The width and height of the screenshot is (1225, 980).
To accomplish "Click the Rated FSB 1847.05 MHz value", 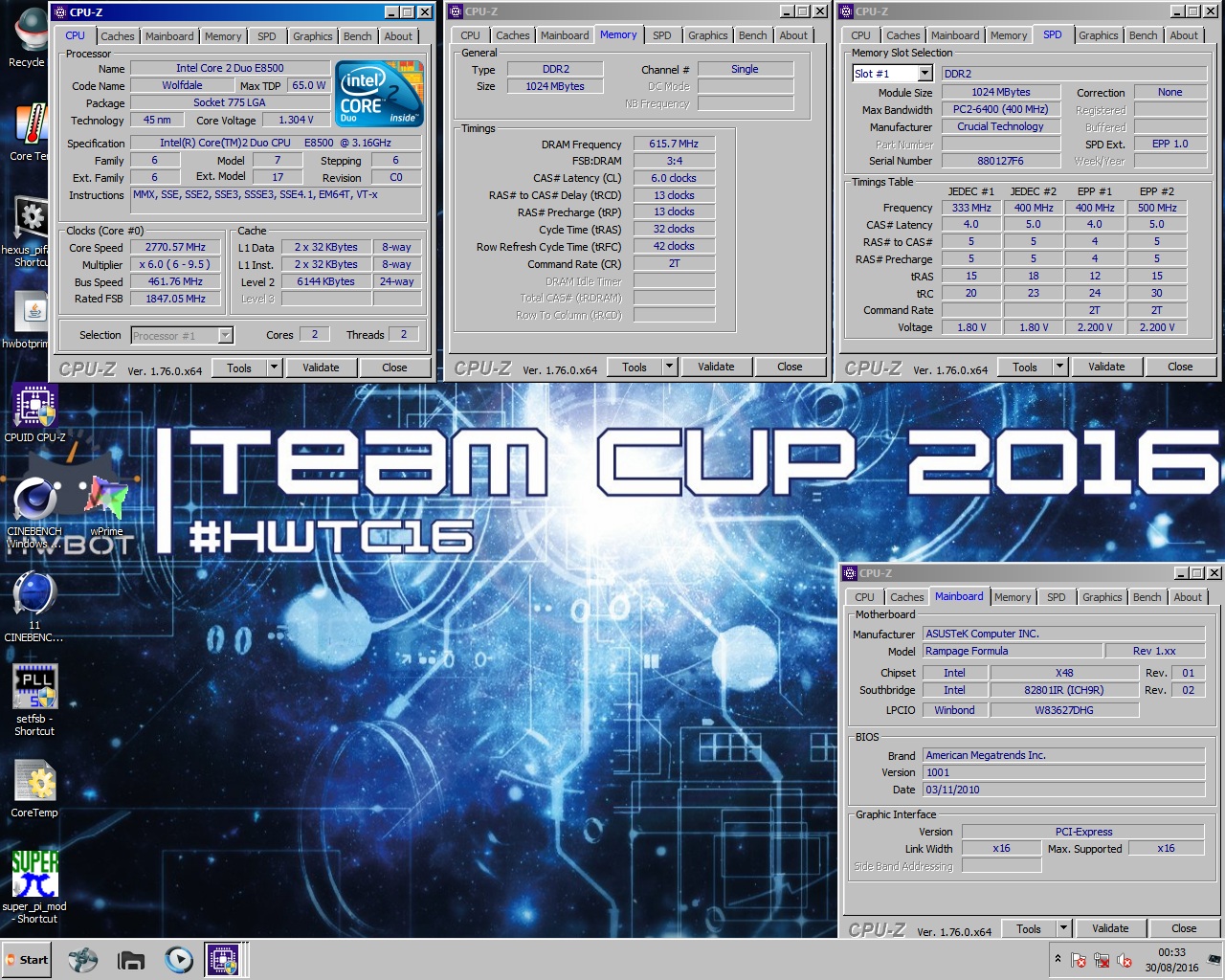I will [x=175, y=299].
